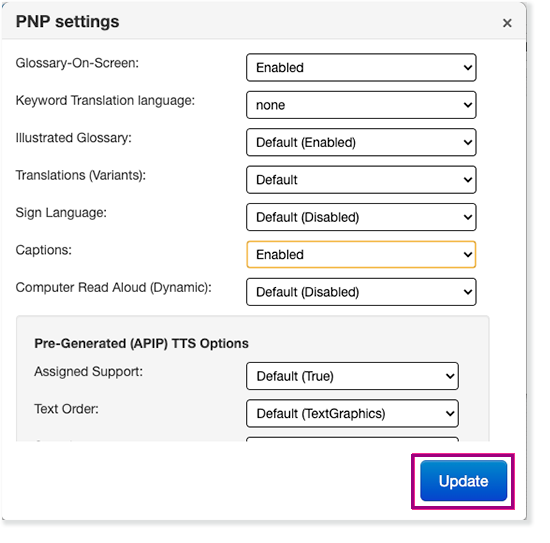Open the highlighted Captions dropdown
550x543 pixels.
click(361, 254)
